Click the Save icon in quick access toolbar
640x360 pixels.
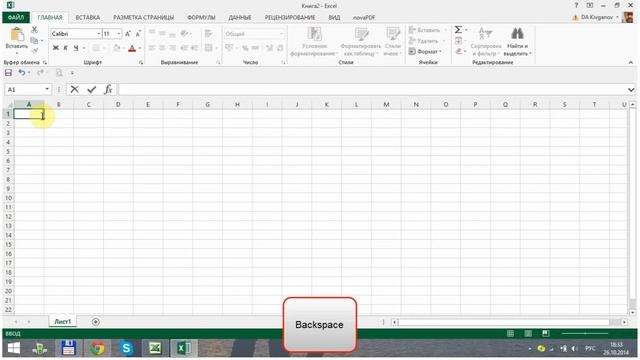(x=8, y=73)
